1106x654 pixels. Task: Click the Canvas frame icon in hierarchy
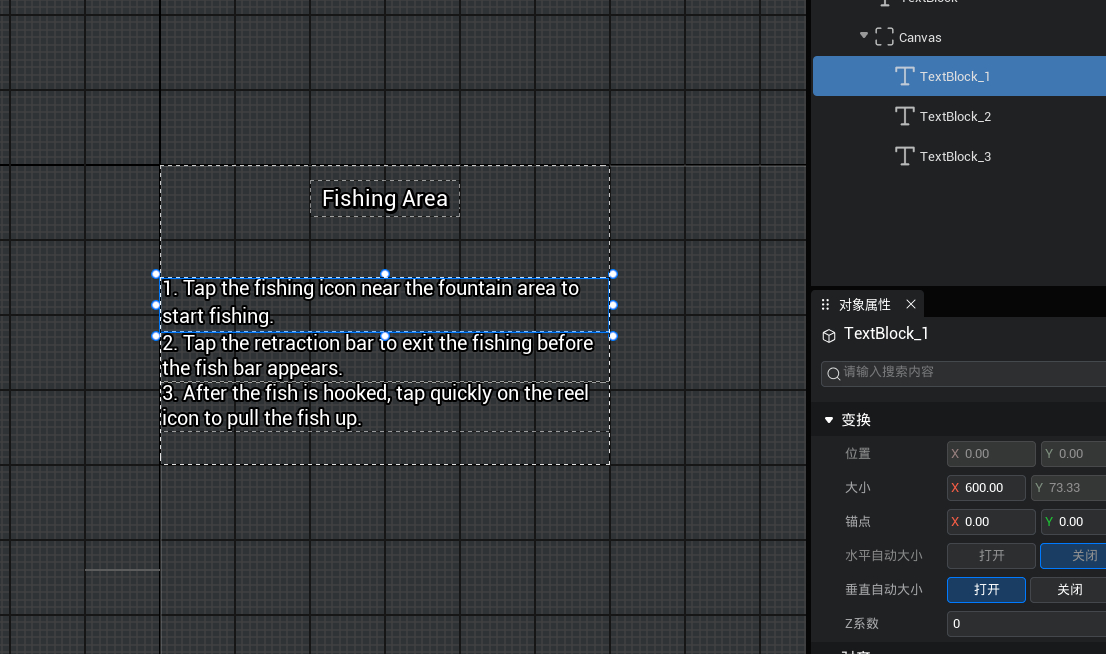pos(884,37)
